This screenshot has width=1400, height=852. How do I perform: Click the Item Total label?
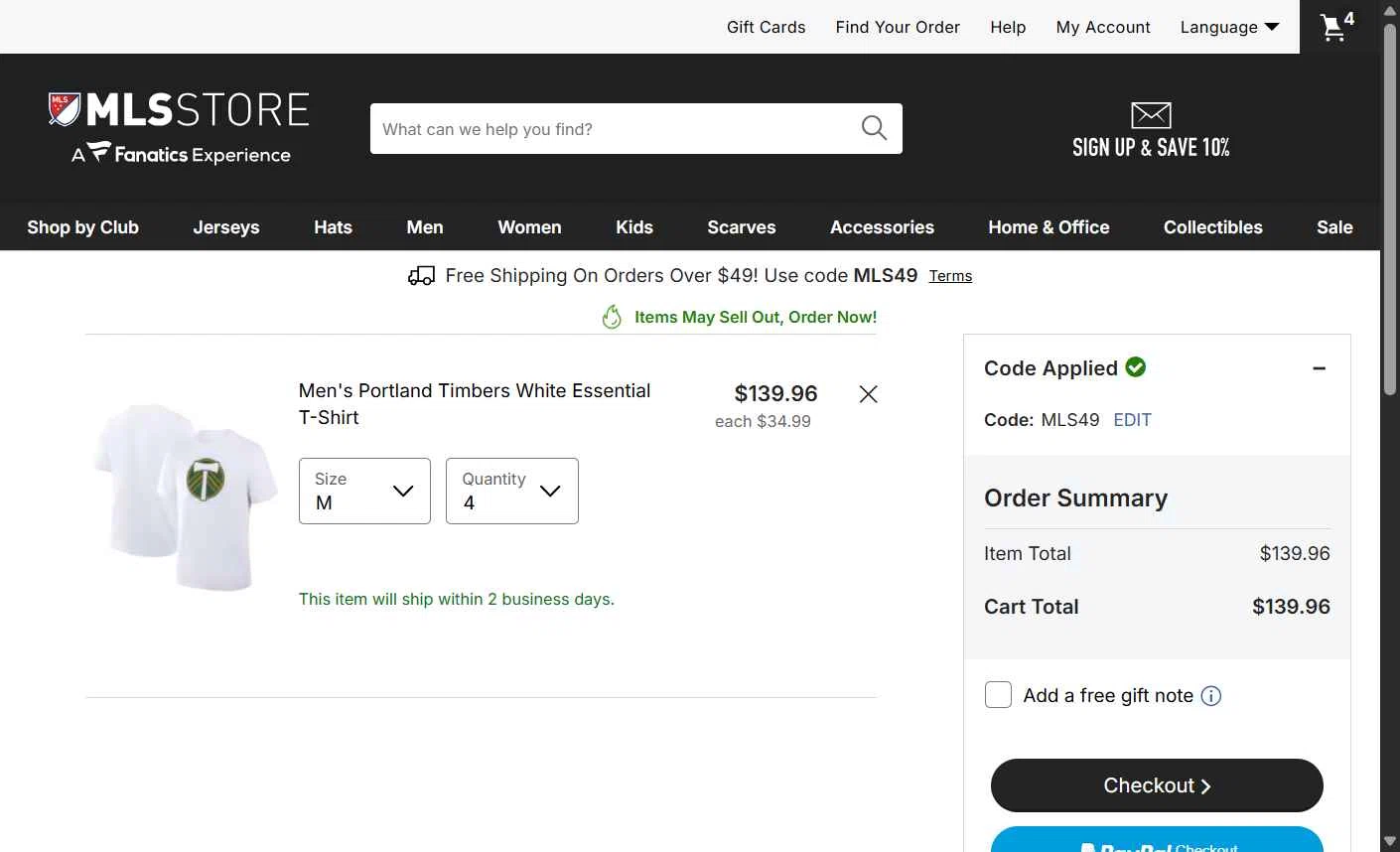click(x=1028, y=553)
